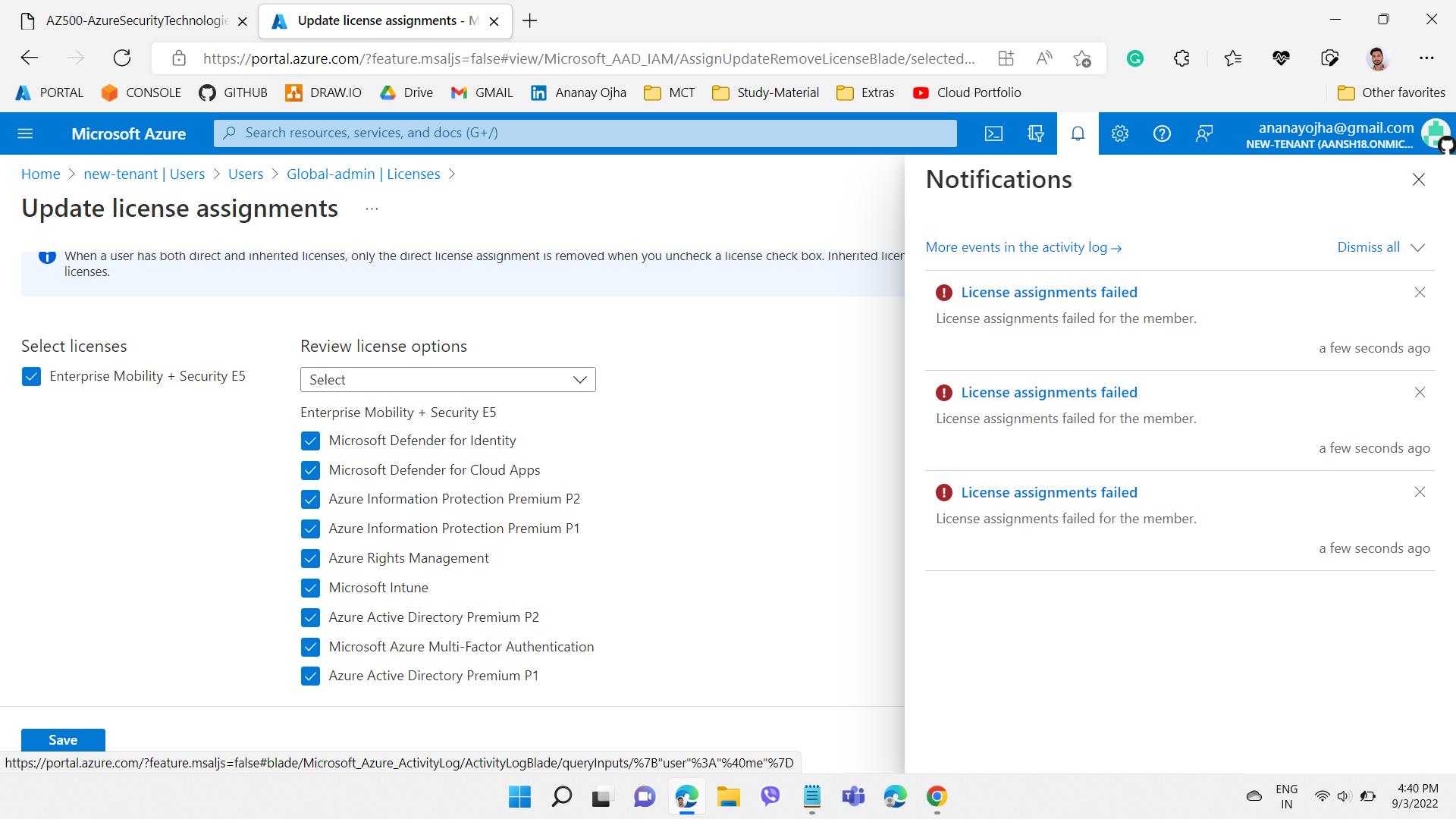Click the ellipsis next to Update license assignments
Image resolution: width=1456 pixels, height=819 pixels.
[x=372, y=209]
